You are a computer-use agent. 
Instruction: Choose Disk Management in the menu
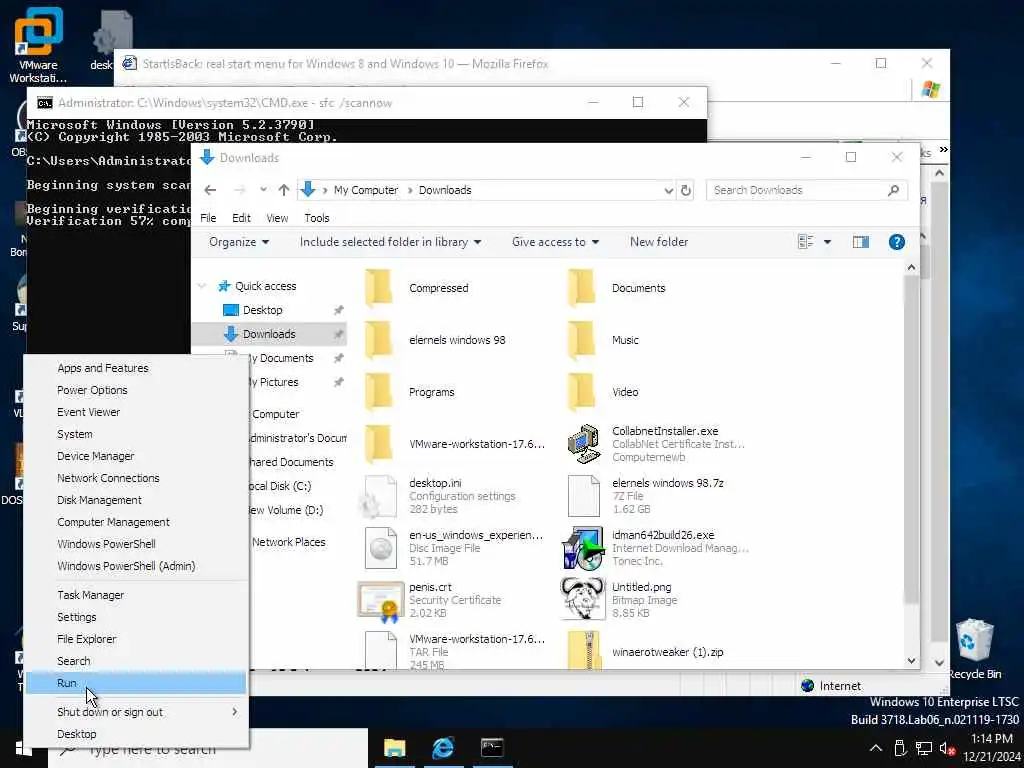136,500
